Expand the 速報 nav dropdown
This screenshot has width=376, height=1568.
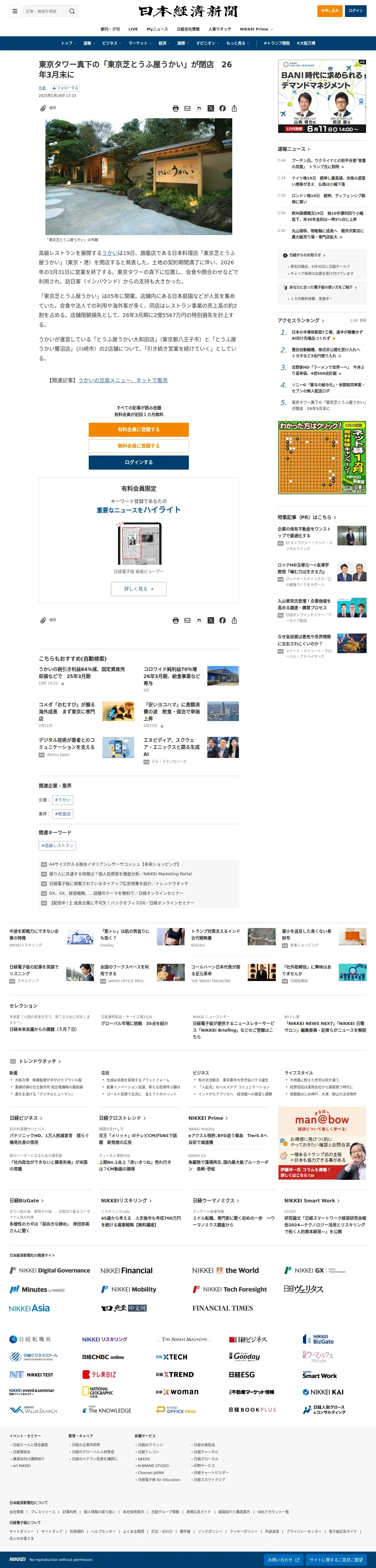point(89,43)
